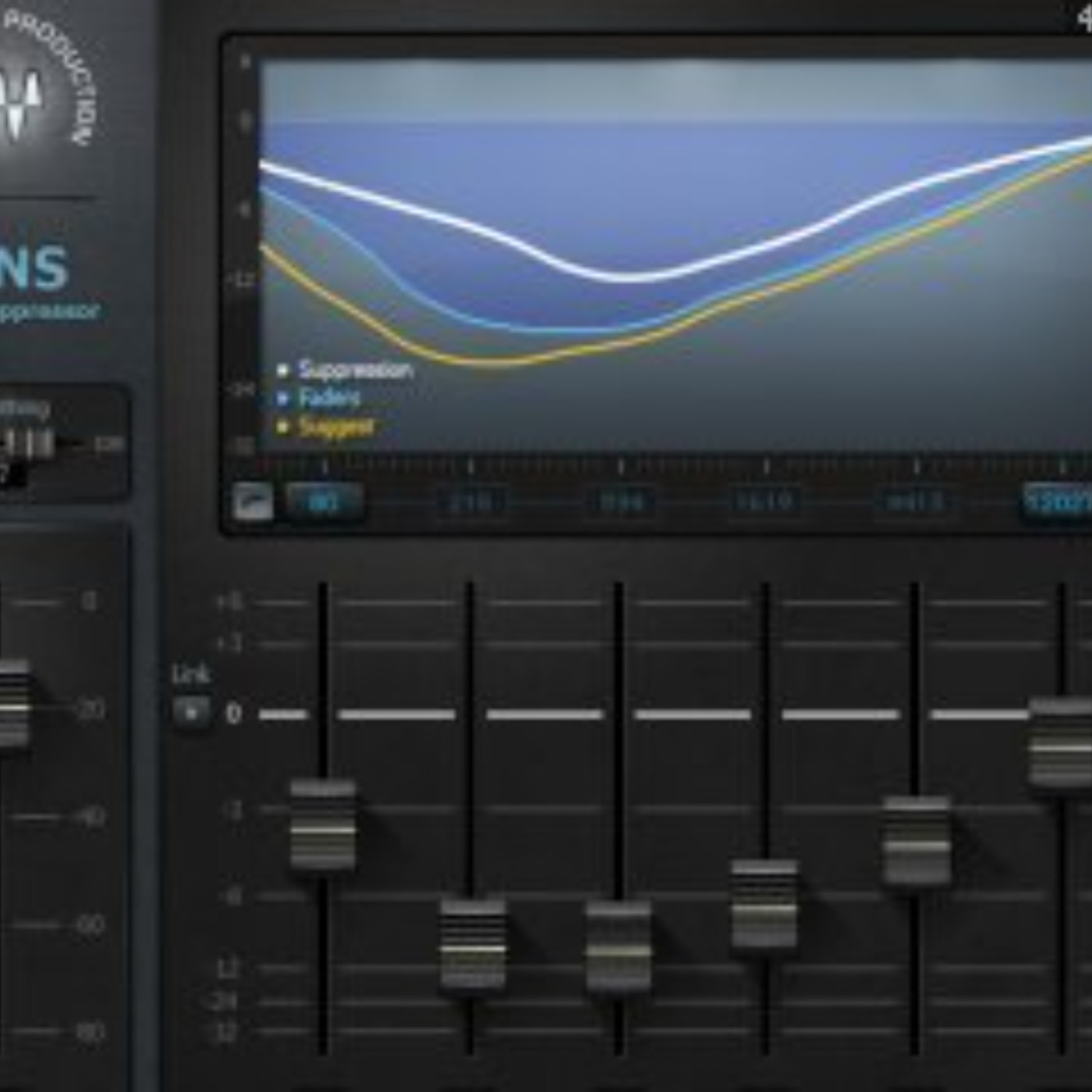Click the Faders legend label
Image resolution: width=1092 pixels, height=1092 pixels.
[330, 399]
